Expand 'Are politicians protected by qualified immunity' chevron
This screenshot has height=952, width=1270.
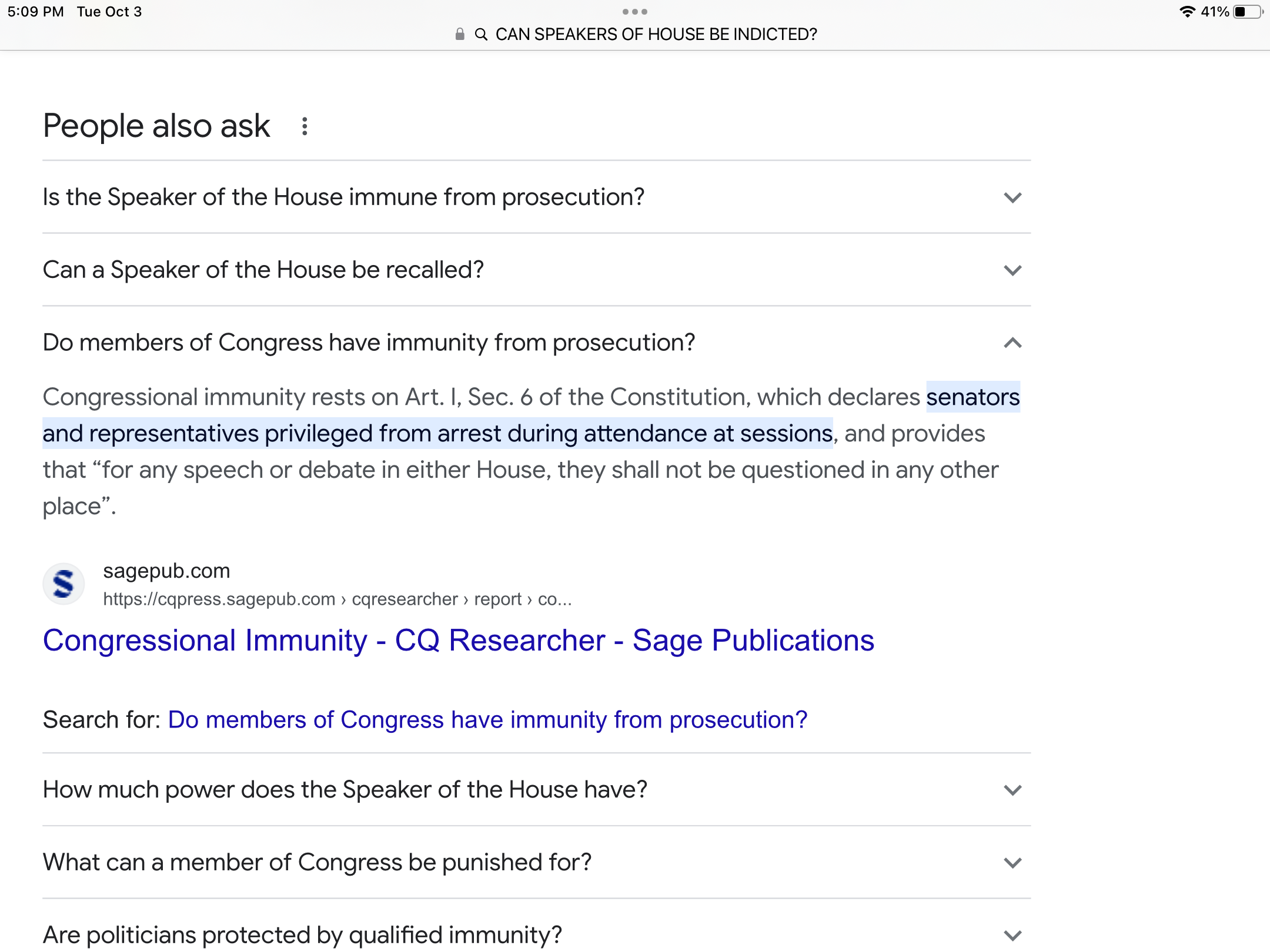click(x=1012, y=936)
